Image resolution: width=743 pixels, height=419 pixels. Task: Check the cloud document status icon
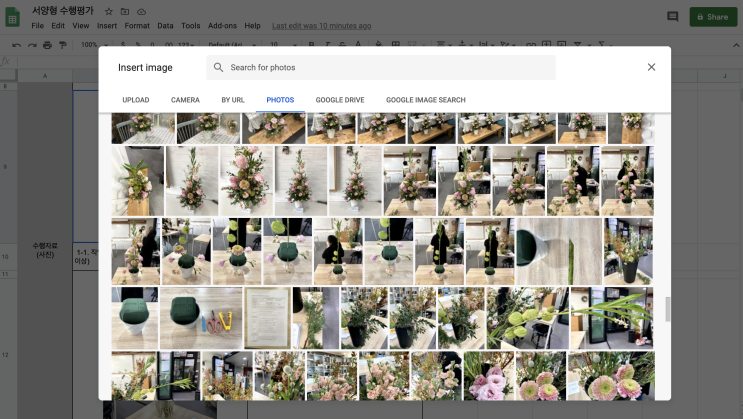pyautogui.click(x=141, y=11)
